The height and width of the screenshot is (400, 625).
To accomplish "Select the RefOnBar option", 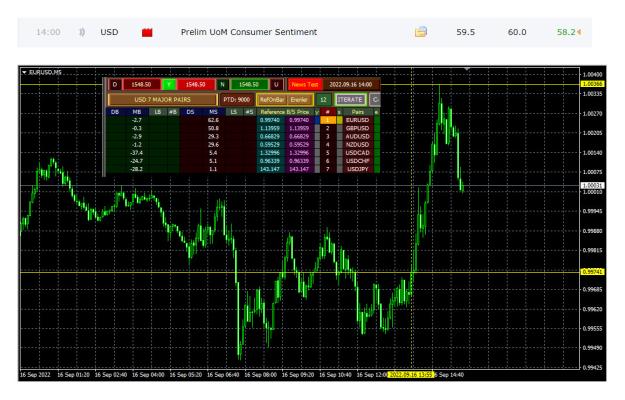I will pos(272,100).
